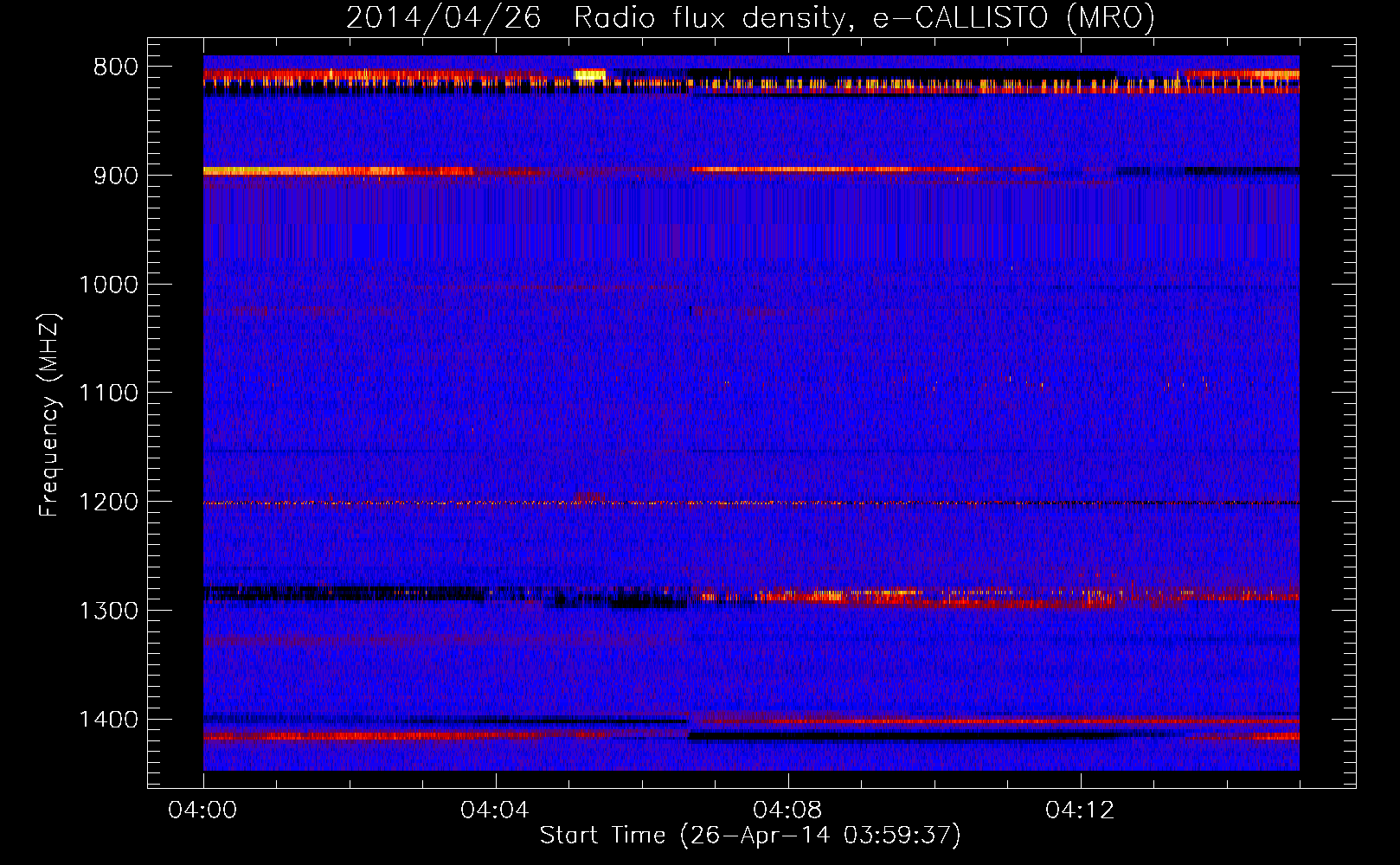Click the '800' frequency axis label
Screen dimensions: 1400x865
[116, 67]
